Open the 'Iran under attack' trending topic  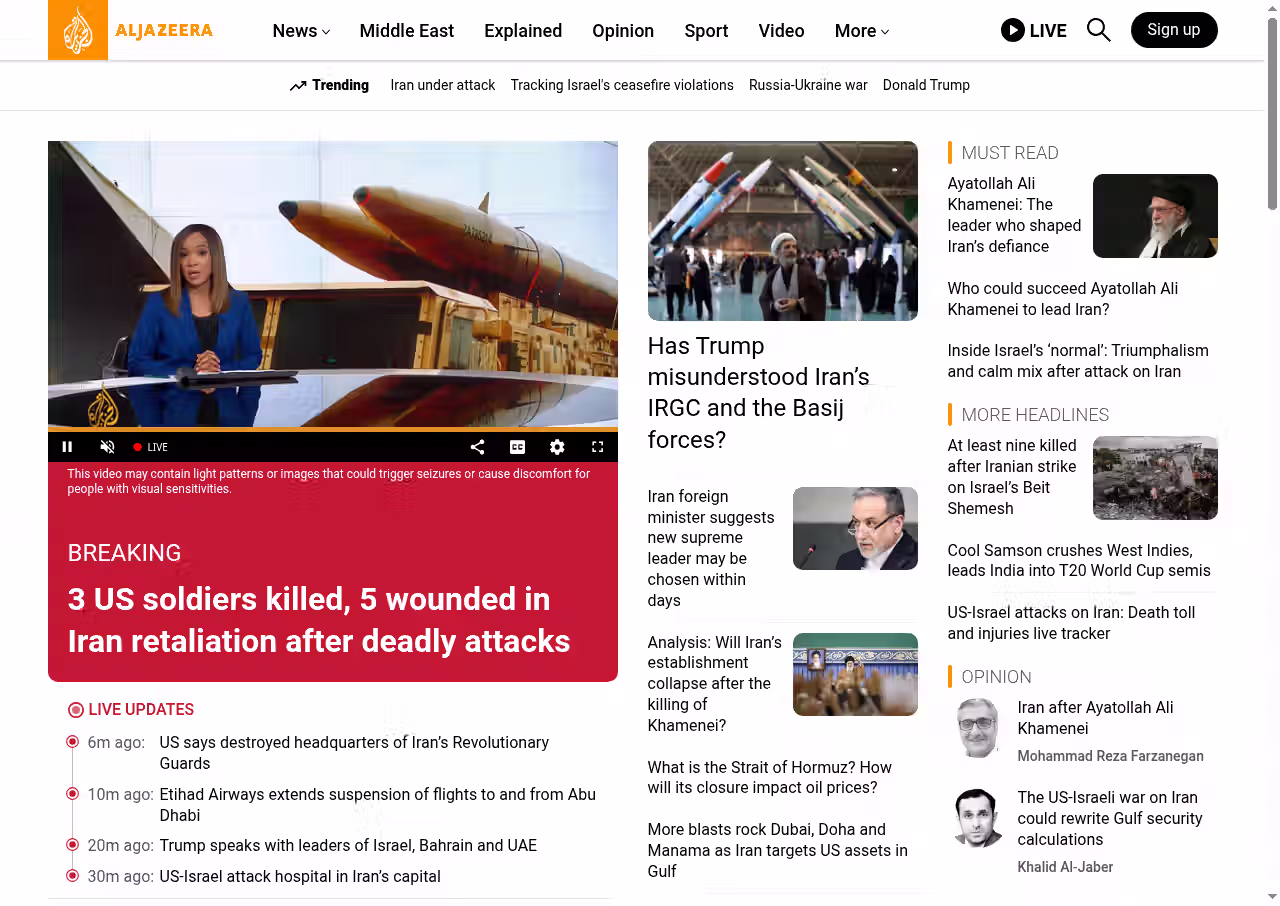click(442, 85)
